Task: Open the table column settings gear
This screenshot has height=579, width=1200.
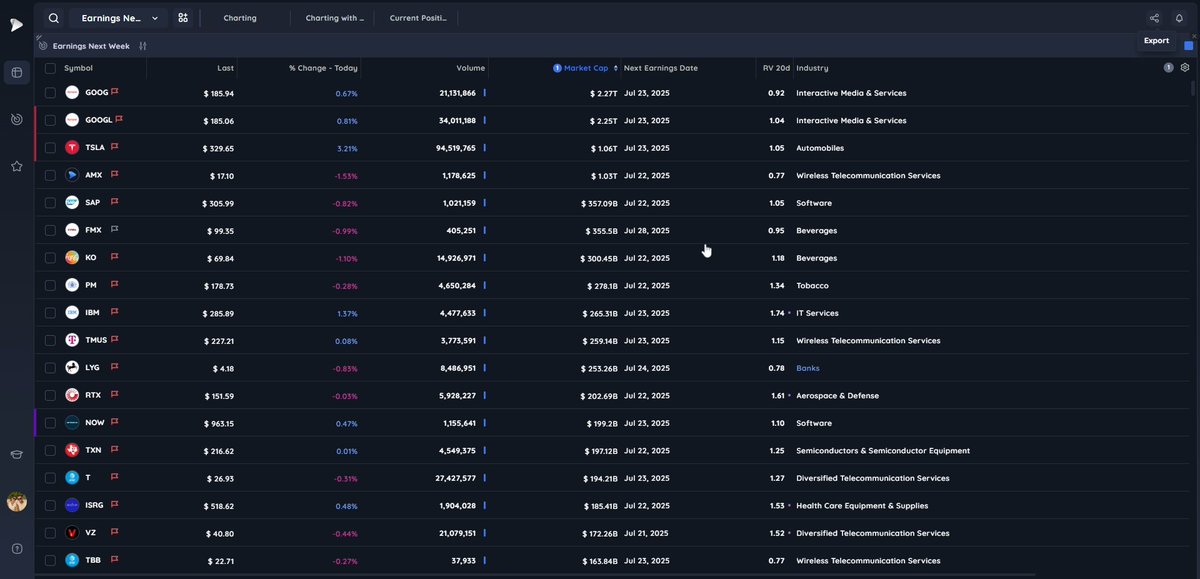Action: 1185,68
